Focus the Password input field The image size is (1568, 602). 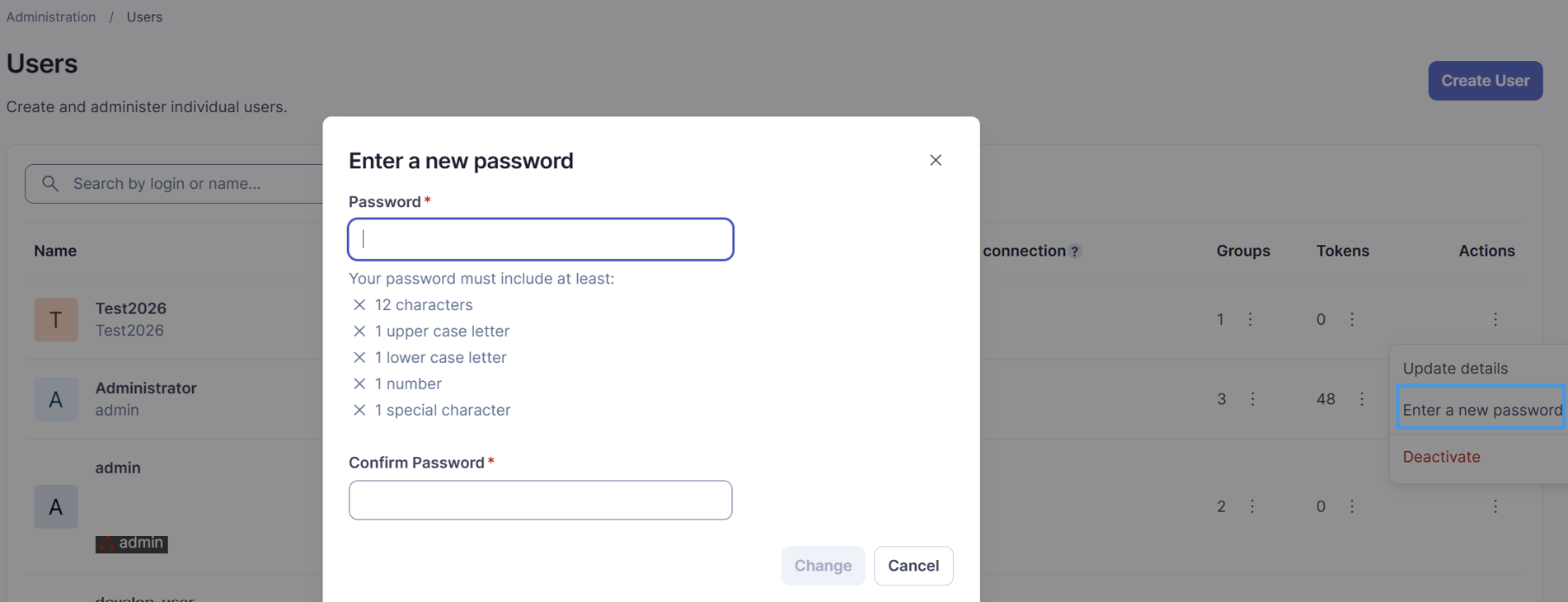[541, 239]
